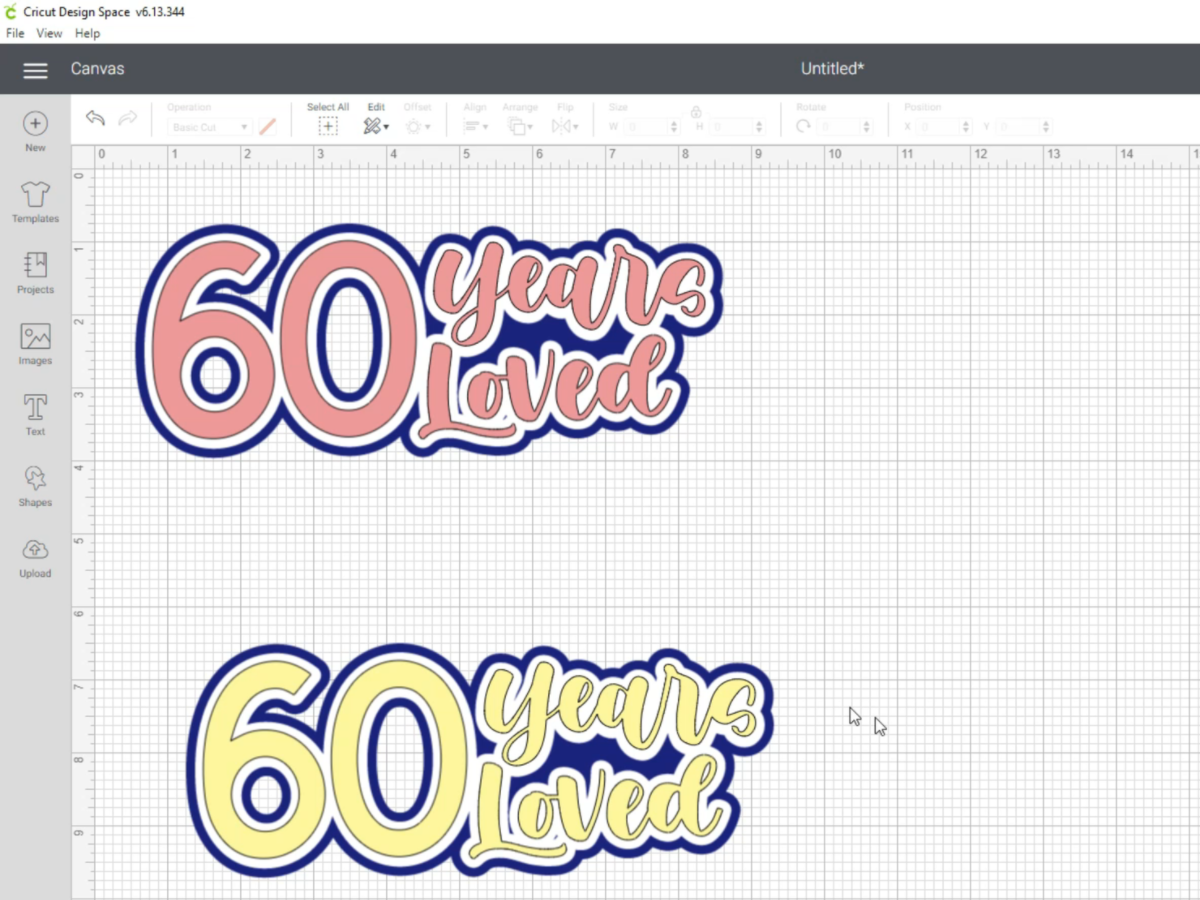This screenshot has width=1200, height=900.
Task: Open the Help menu
Action: [88, 33]
